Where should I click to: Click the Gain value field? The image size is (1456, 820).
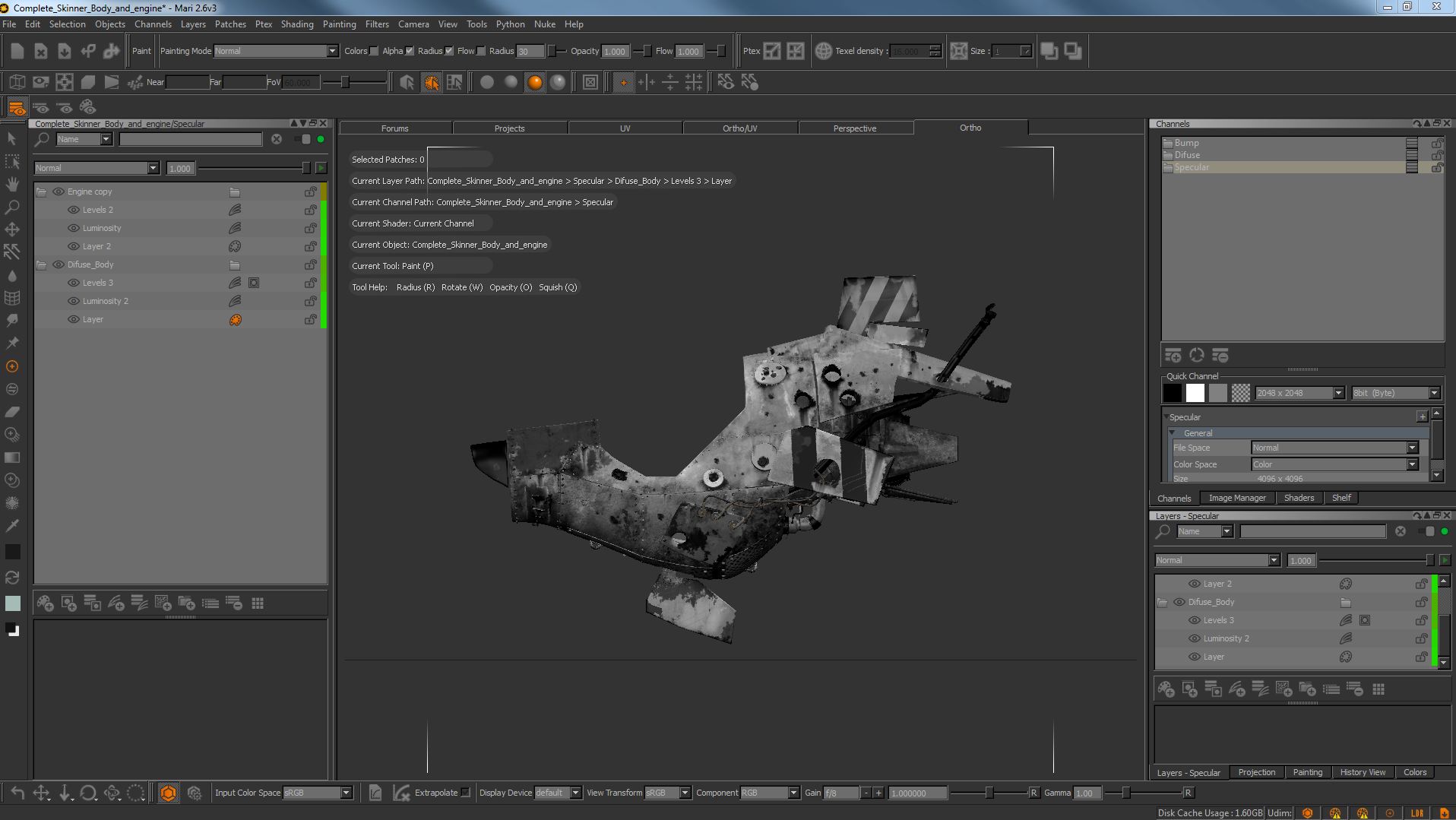tap(918, 793)
